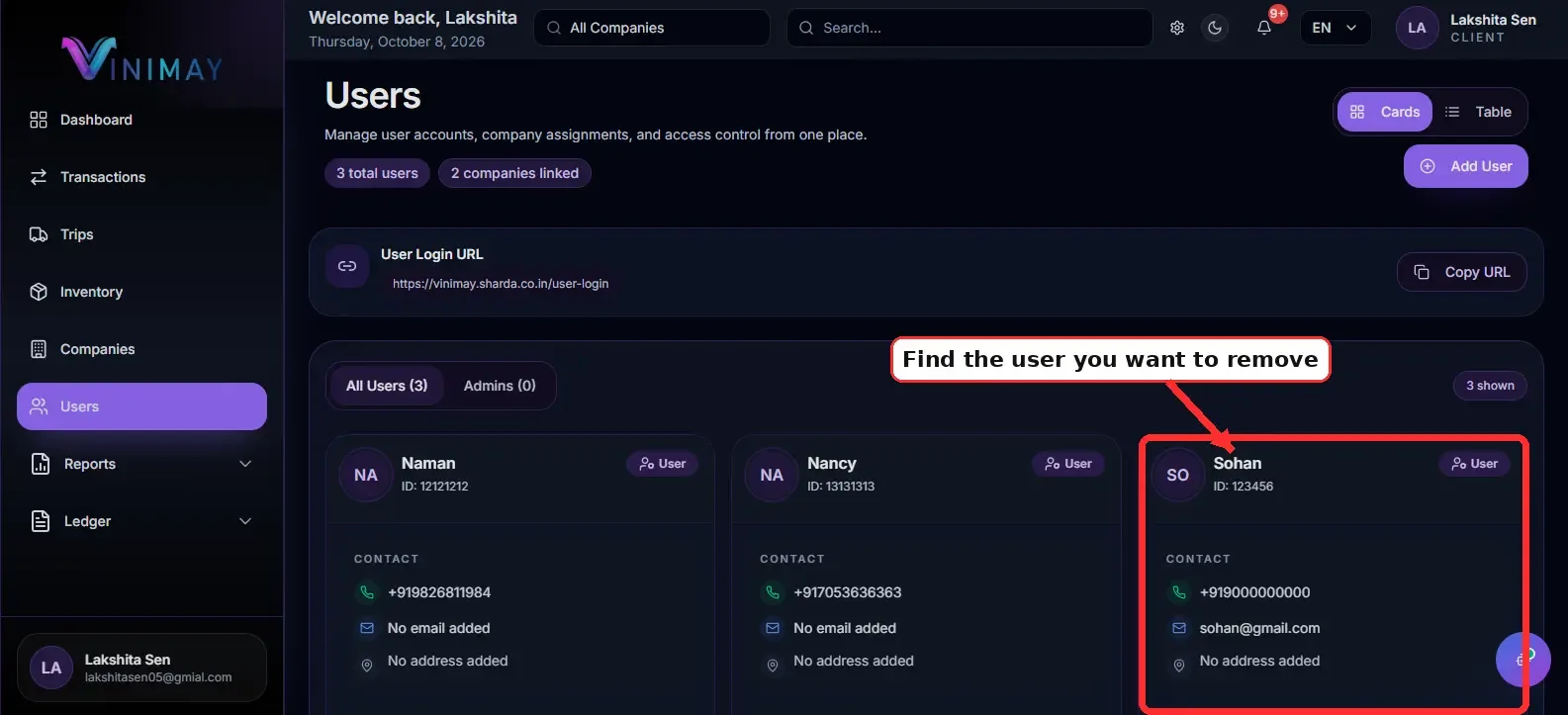Open the EN language dropdown
Viewport: 1568px width, 715px height.
click(1335, 28)
